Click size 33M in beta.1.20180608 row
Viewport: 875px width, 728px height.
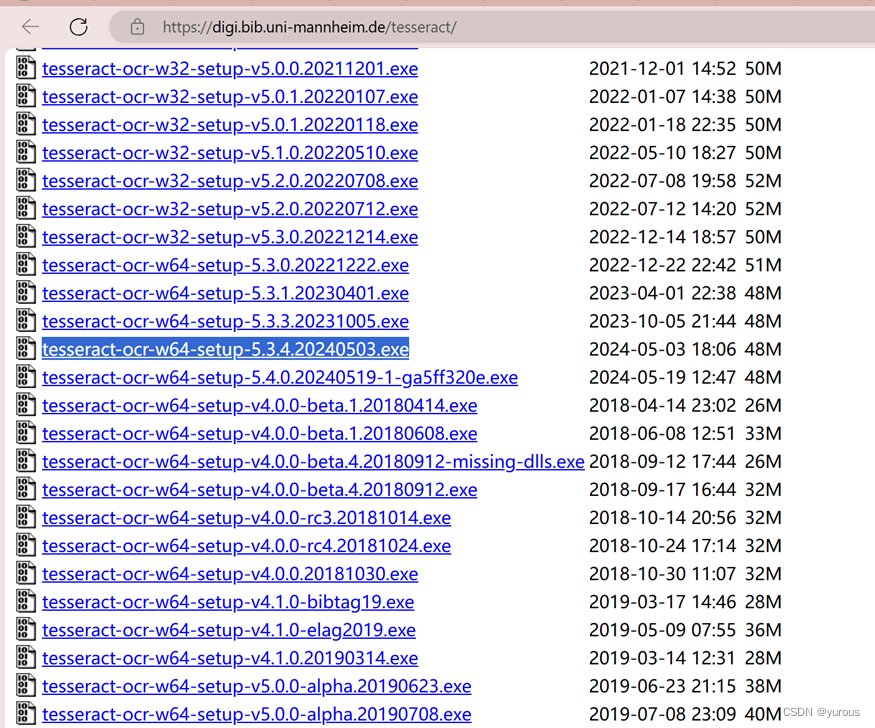click(763, 433)
